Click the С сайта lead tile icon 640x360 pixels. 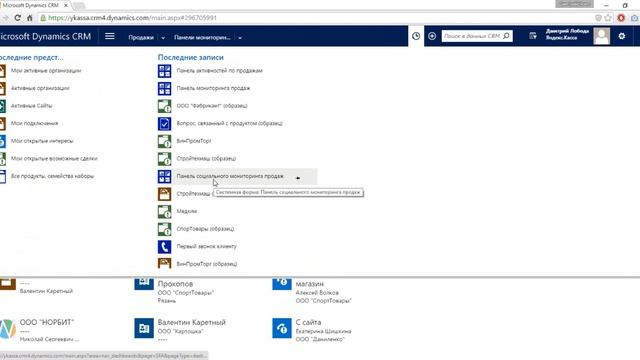tap(282, 328)
